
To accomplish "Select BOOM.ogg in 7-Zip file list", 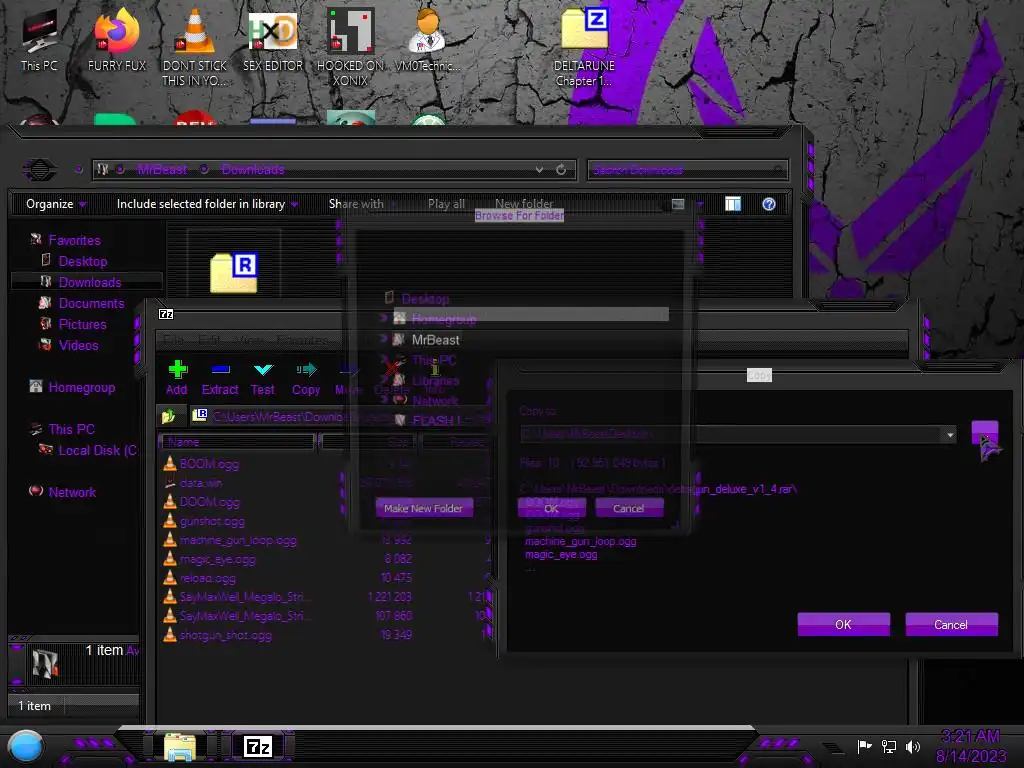I will (x=209, y=464).
